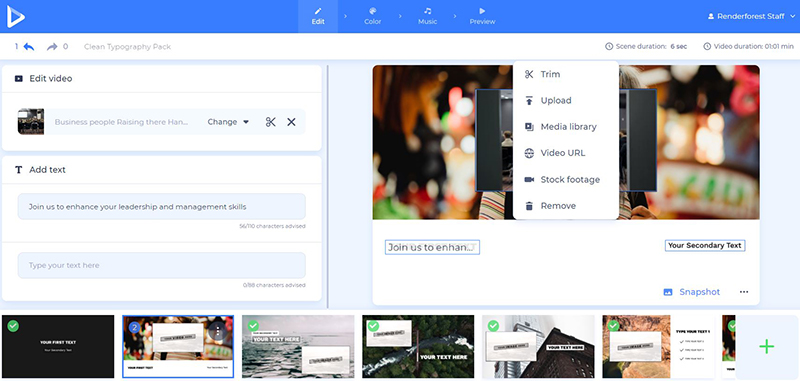Select Remove from the popup menu
Screen dimensions: 800x381
(x=566, y=206)
